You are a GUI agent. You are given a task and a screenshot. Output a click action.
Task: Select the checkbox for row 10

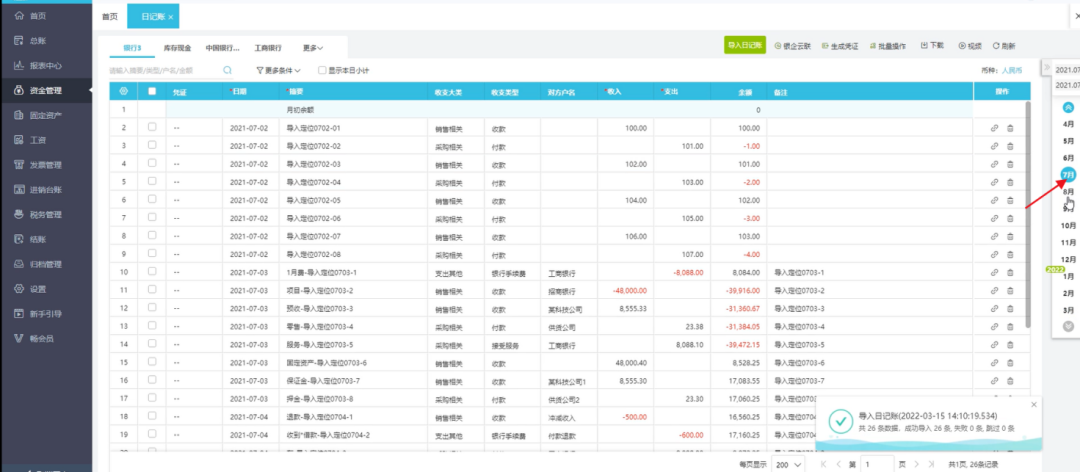152,272
